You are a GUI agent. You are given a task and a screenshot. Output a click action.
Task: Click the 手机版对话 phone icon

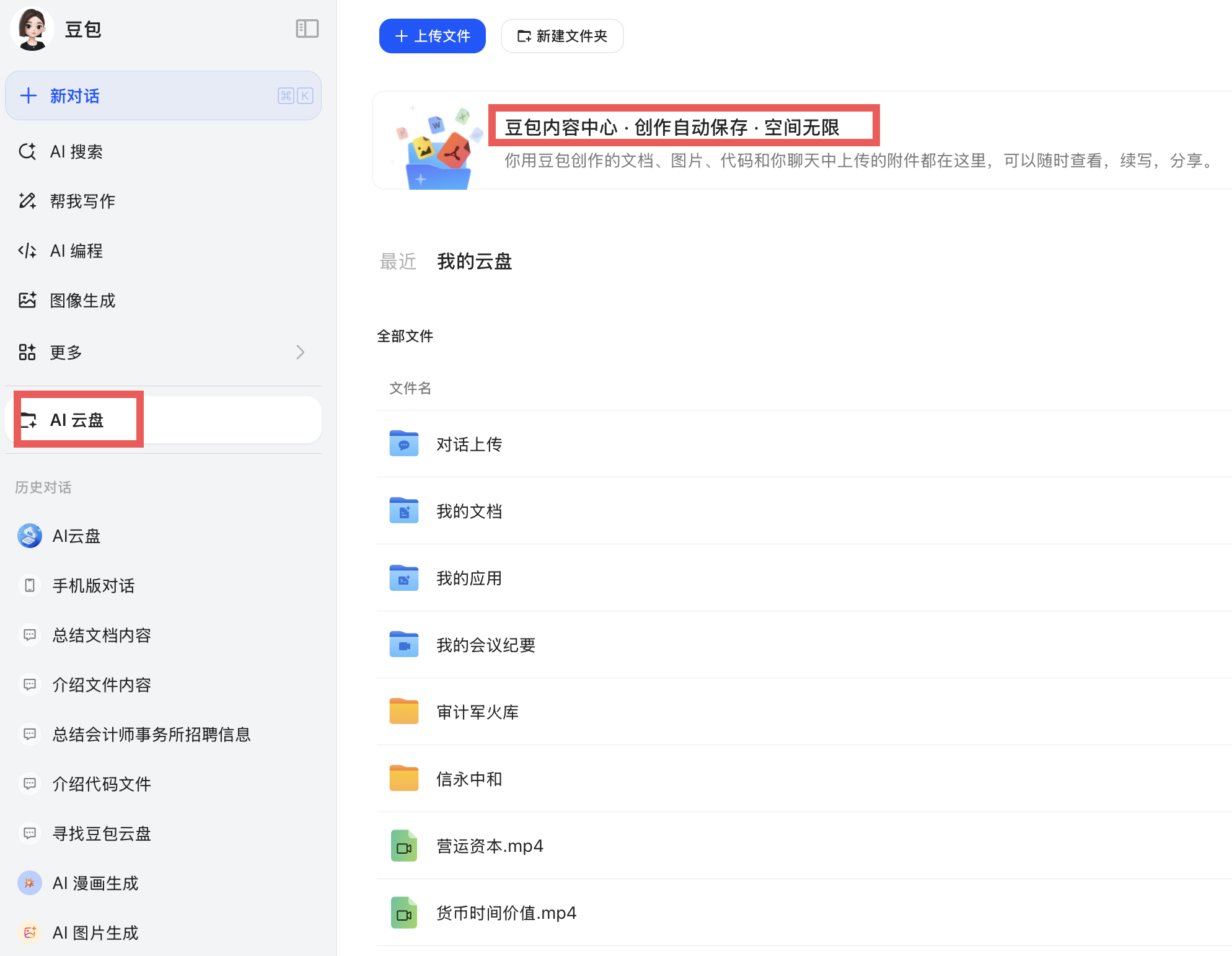[x=30, y=585]
